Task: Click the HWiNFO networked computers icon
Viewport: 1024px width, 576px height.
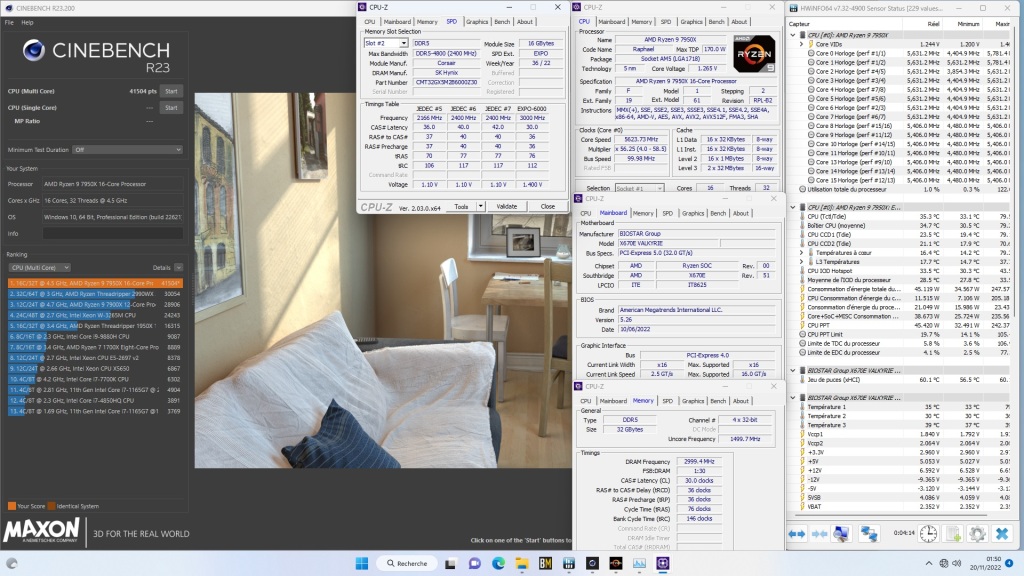Action: click(869, 534)
